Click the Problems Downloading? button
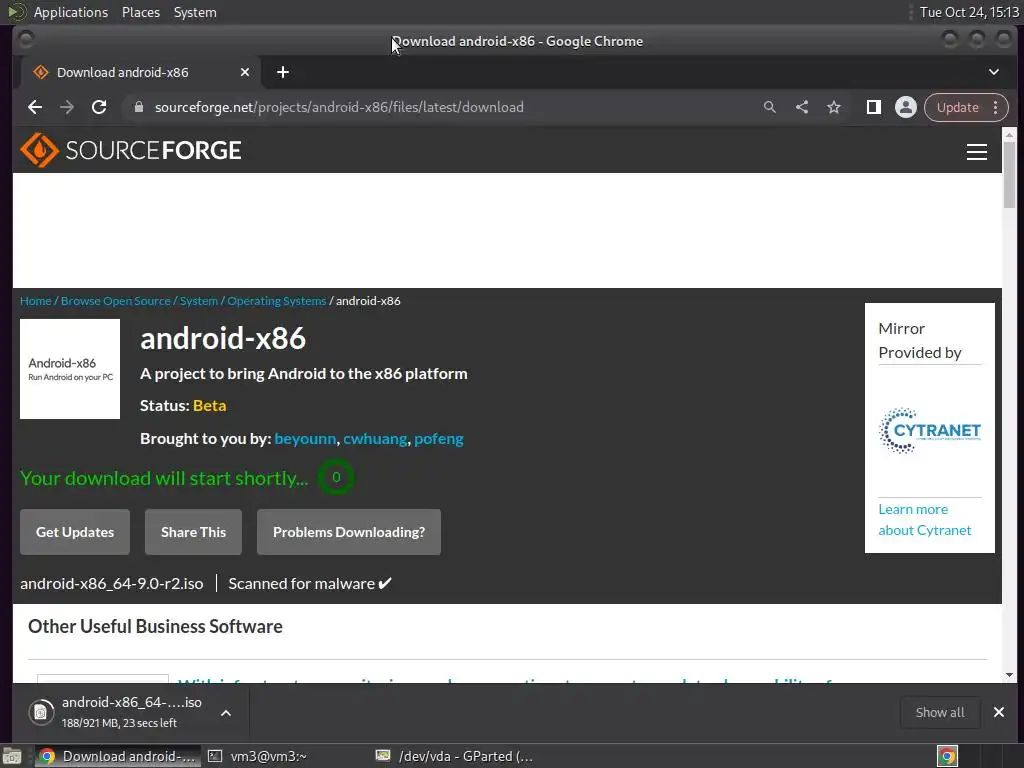This screenshot has height=768, width=1024. [349, 532]
